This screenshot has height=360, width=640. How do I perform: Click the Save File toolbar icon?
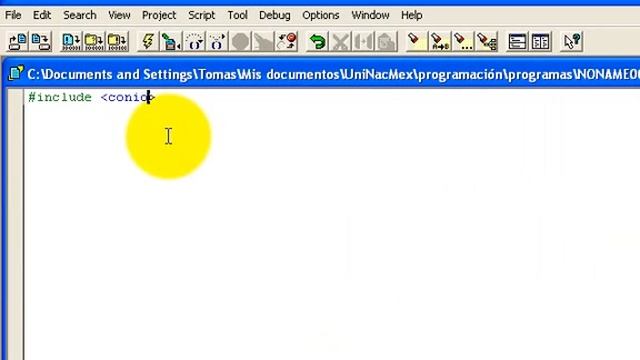point(41,41)
